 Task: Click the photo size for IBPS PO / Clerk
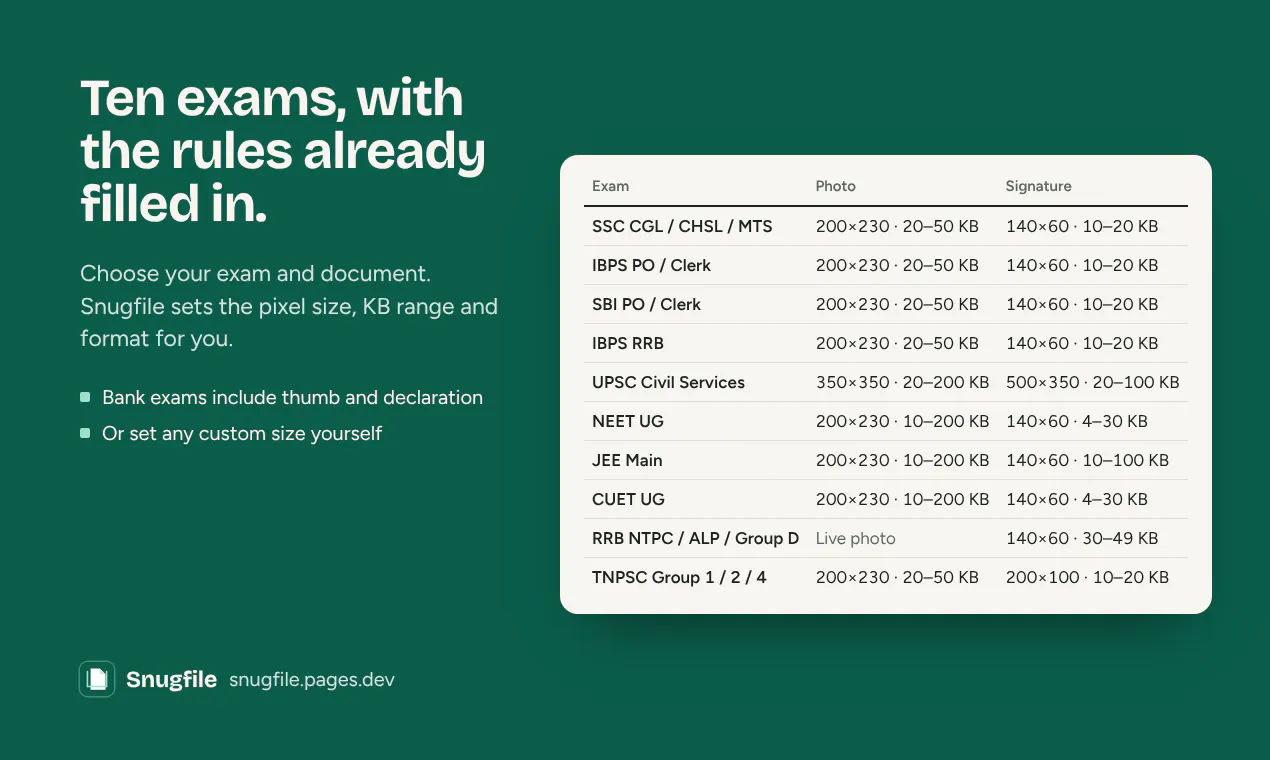pyautogui.click(x=897, y=265)
